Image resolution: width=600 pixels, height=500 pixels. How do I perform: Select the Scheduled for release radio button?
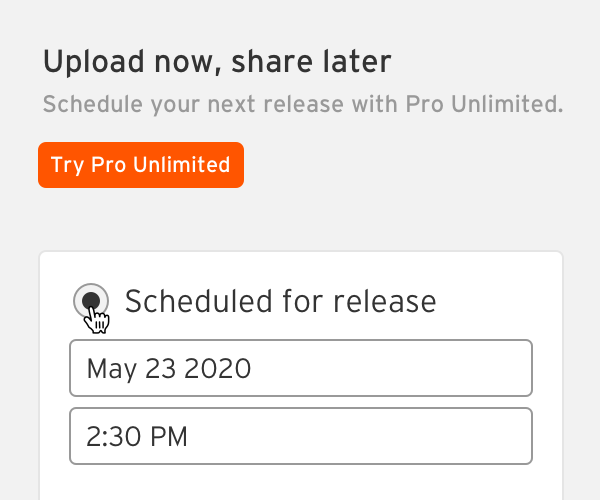click(x=91, y=301)
